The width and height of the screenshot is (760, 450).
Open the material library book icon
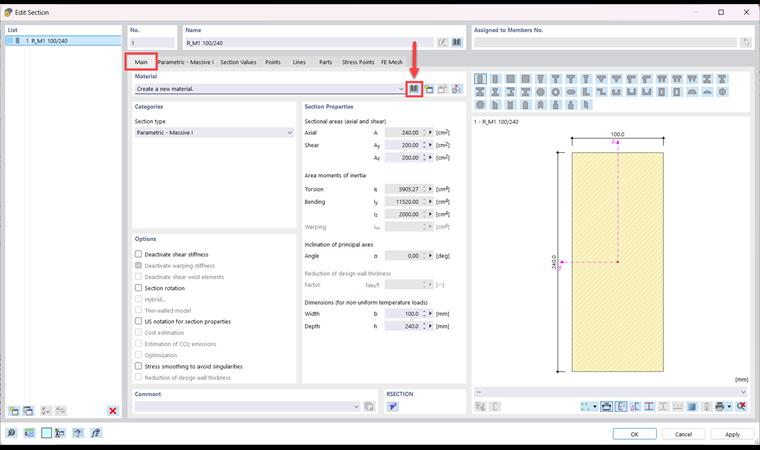point(414,89)
